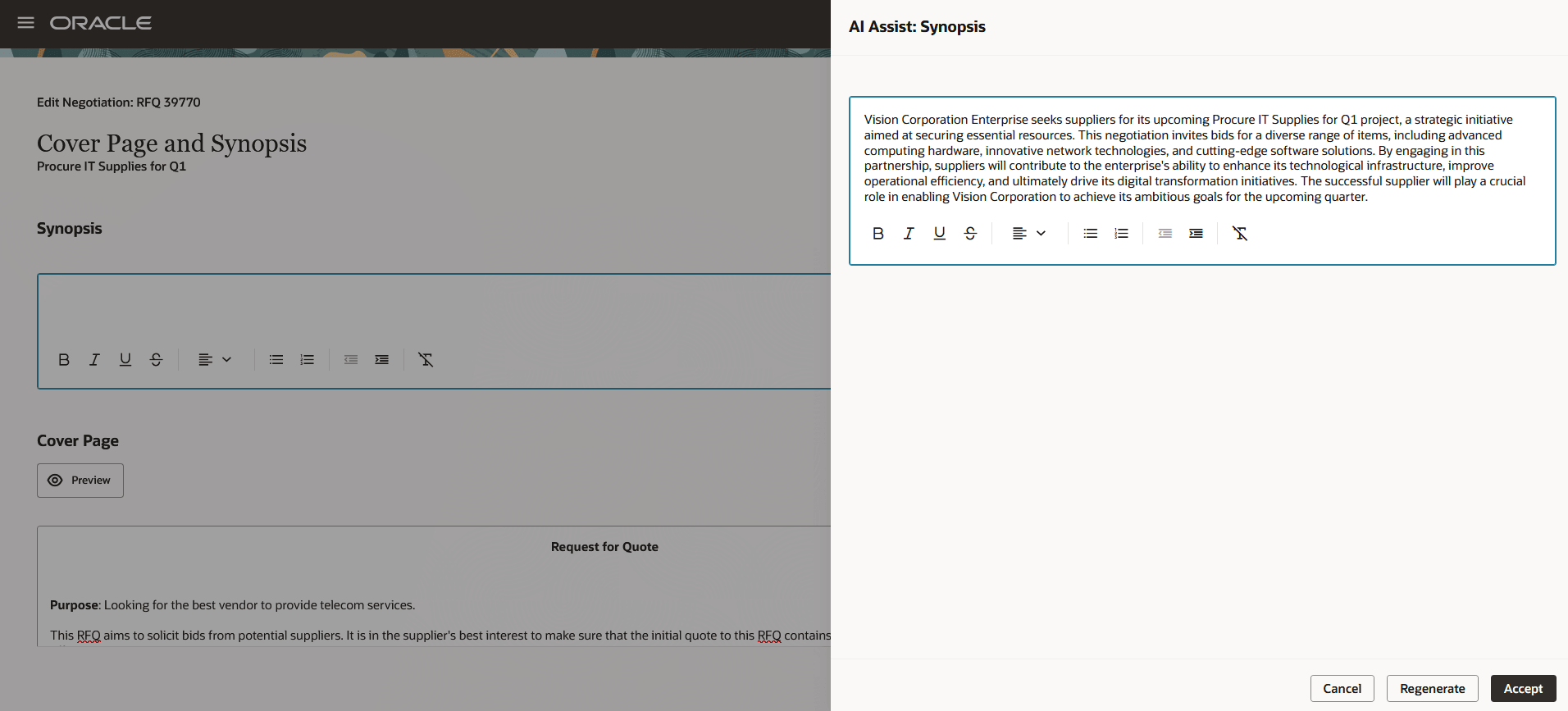Screen dimensions: 1568x711
Task: Insert bulleted list in Synopsis editor
Action: pyautogui.click(x=276, y=359)
